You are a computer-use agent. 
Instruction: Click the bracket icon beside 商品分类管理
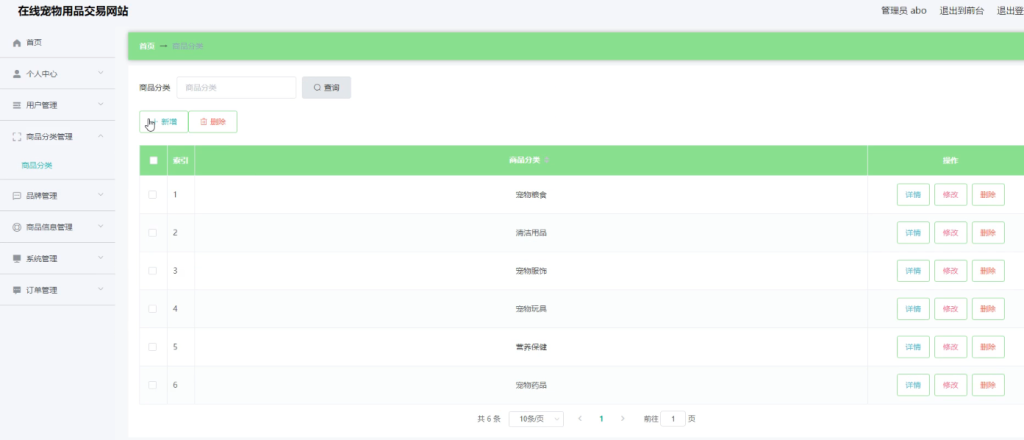point(17,137)
